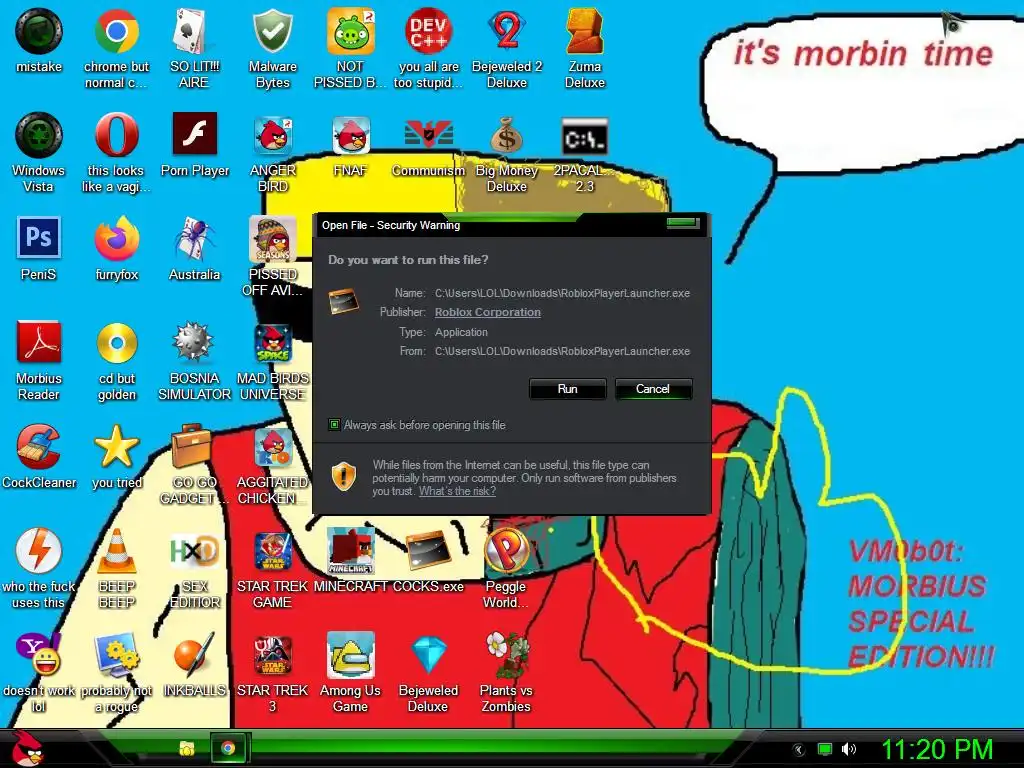Open the ANGER BIRD icon
Screen dimensions: 1024x768
click(272, 135)
